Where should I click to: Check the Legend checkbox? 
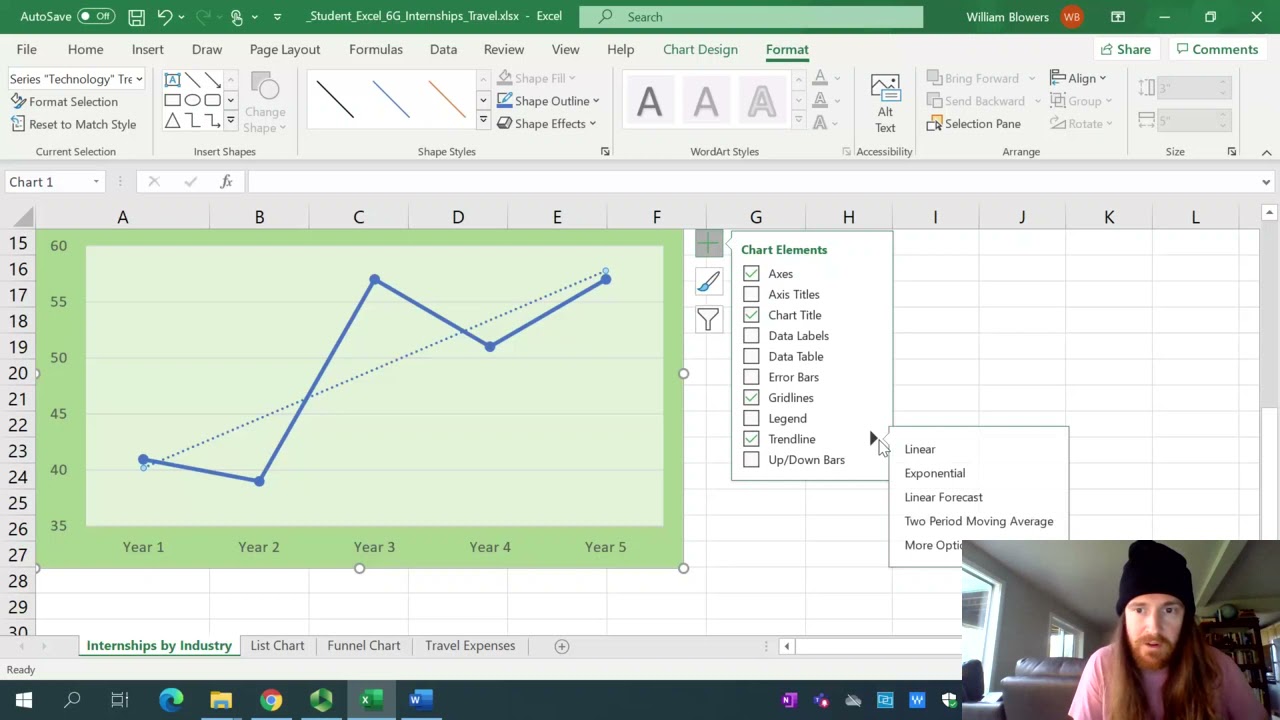click(x=751, y=418)
